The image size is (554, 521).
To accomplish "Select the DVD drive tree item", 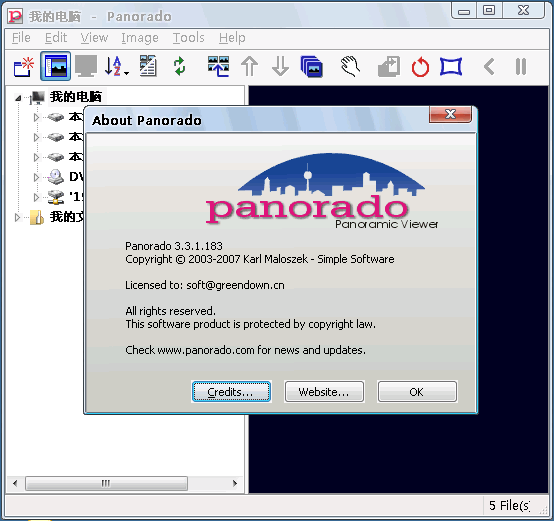I will 76,177.
